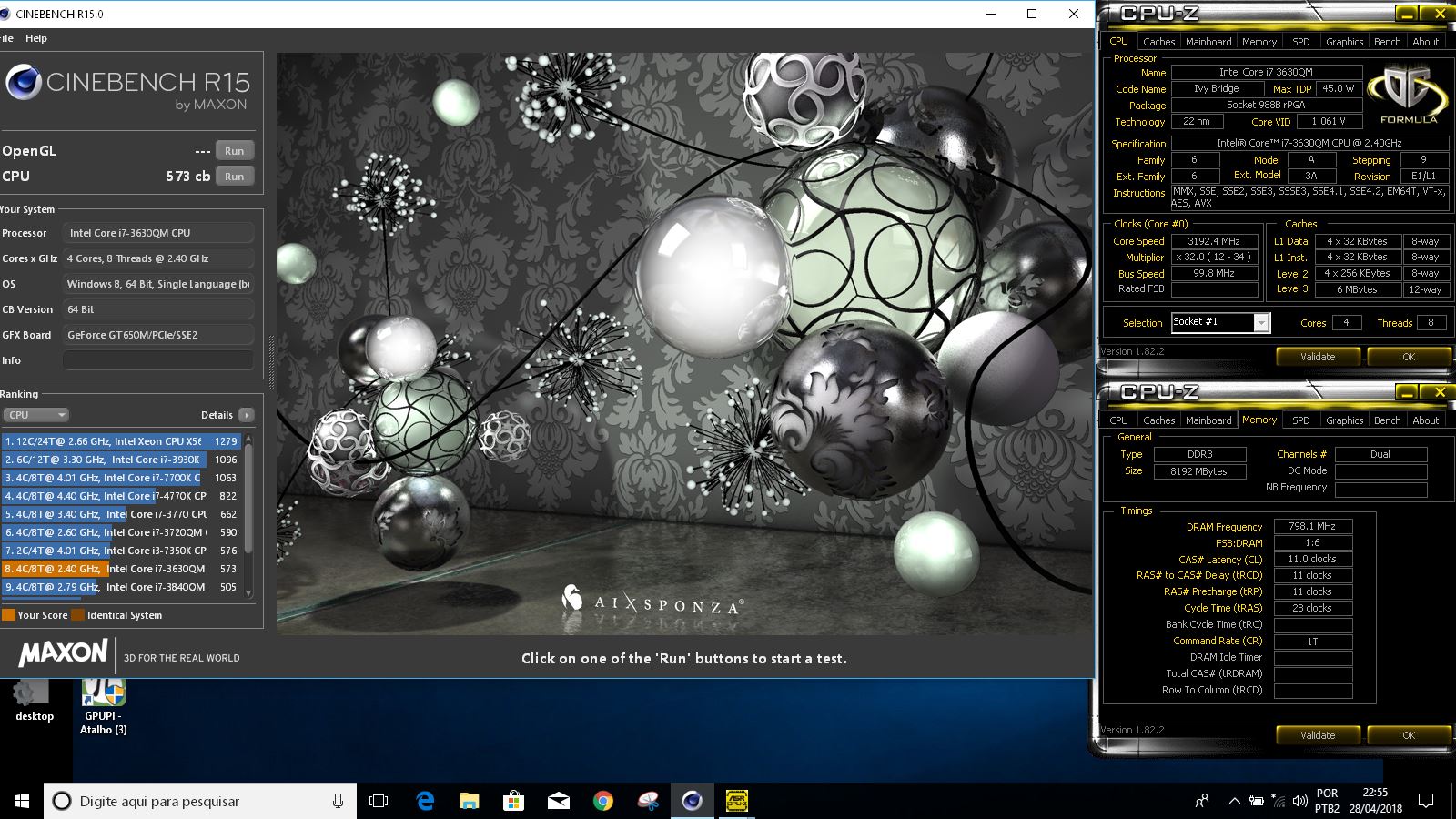Switch to Graphics tab in bottom CPU-Z window

click(x=1344, y=420)
